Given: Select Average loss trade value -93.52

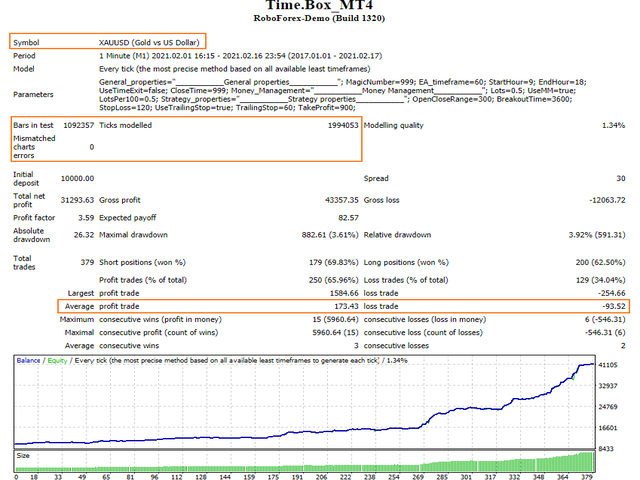Looking at the screenshot, I should coord(613,306).
